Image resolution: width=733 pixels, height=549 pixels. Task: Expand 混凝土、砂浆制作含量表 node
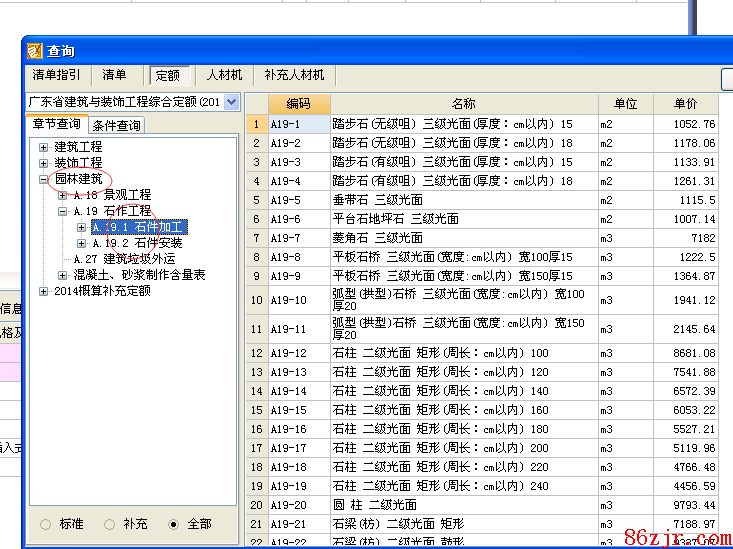click(62, 275)
